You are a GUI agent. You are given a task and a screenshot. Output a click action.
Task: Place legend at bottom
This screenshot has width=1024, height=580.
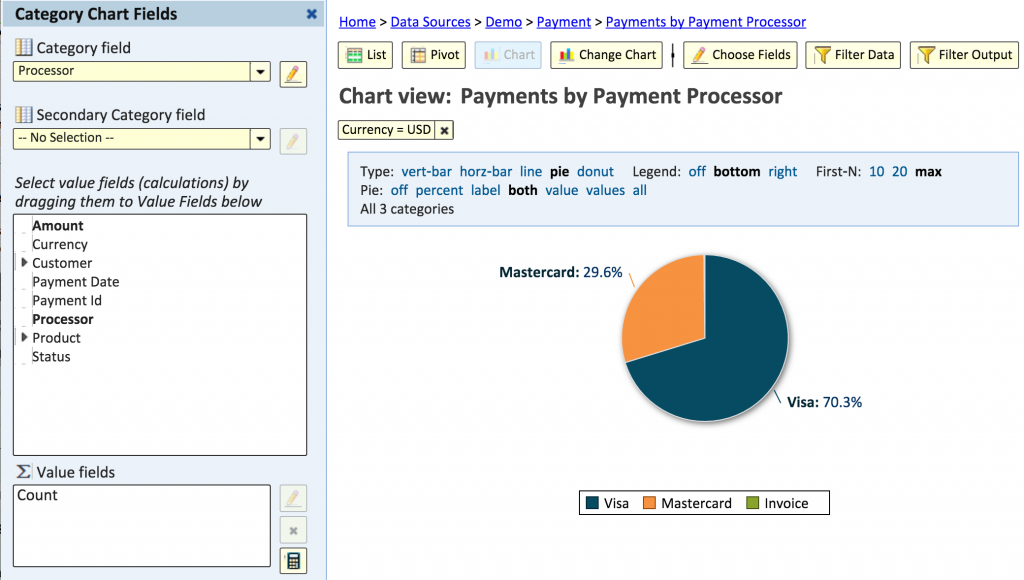pyautogui.click(x=737, y=171)
